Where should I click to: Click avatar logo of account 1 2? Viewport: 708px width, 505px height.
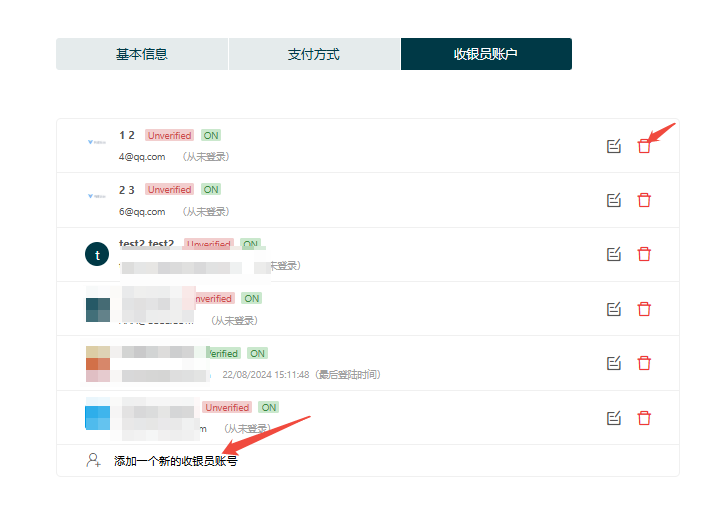97,142
